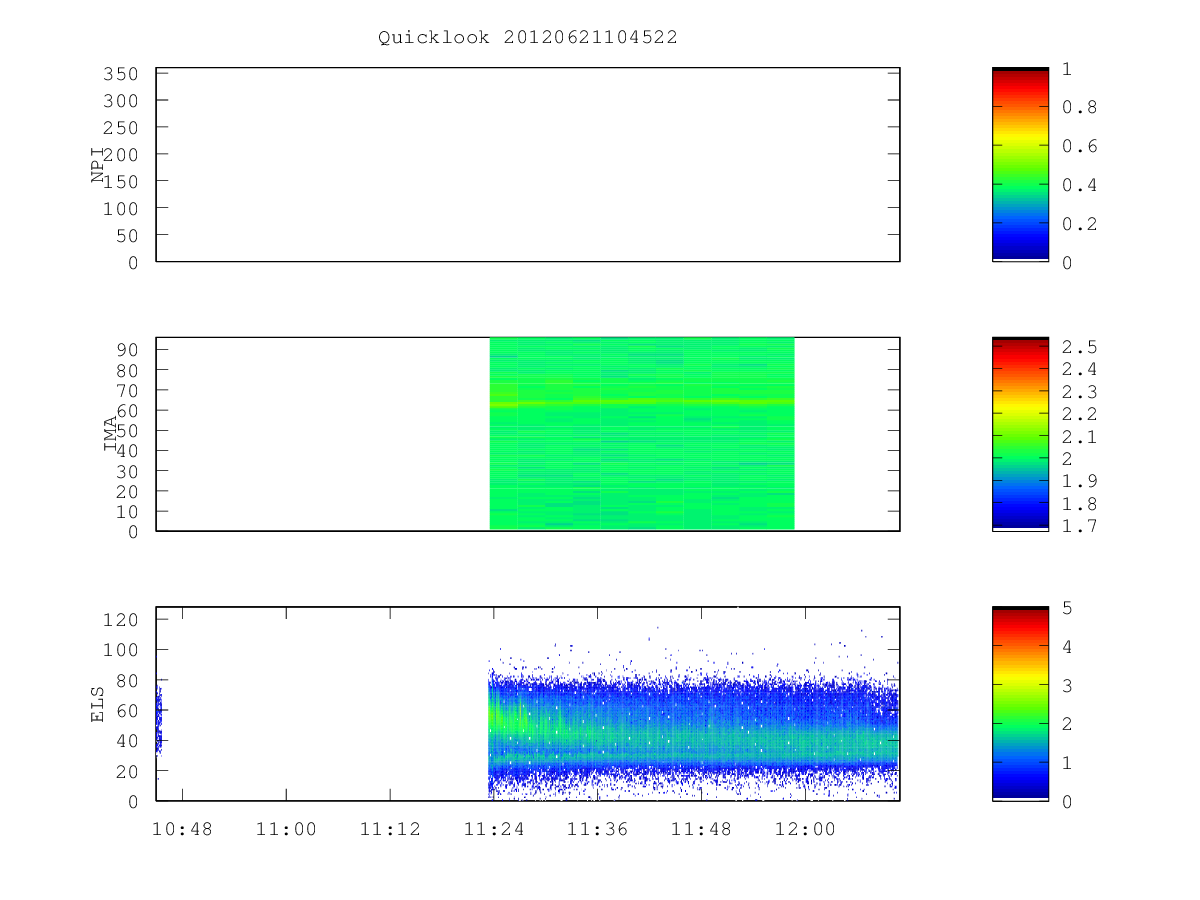The height and width of the screenshot is (900, 1200).
Task: Click the green IMA spectrogram data block
Action: 641,433
